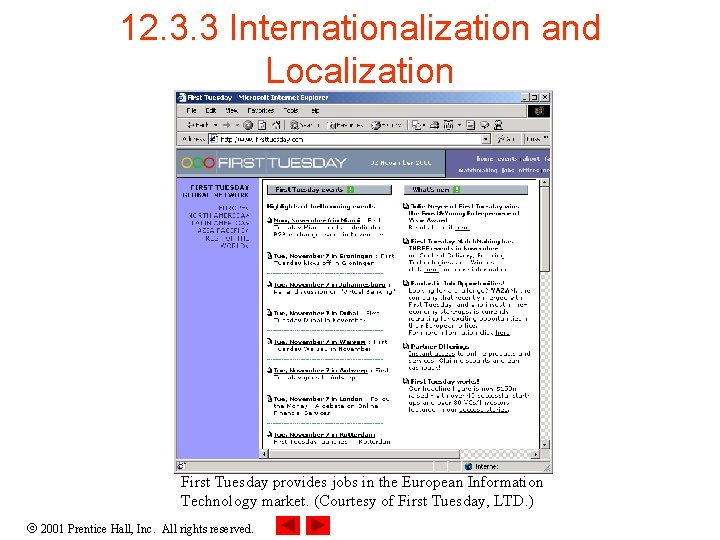Image resolution: width=720 pixels, height=540 pixels.
Task: Click the First Tuesday works! headline
Action: coord(444,381)
